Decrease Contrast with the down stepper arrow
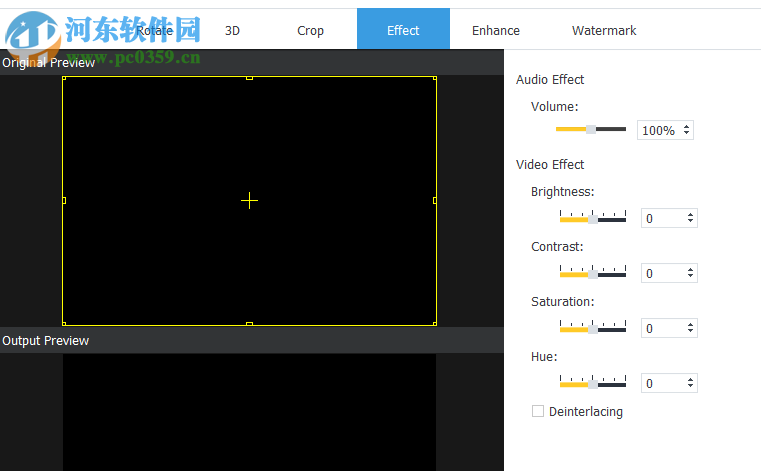Screen dimensions: 761x471 click(690, 276)
